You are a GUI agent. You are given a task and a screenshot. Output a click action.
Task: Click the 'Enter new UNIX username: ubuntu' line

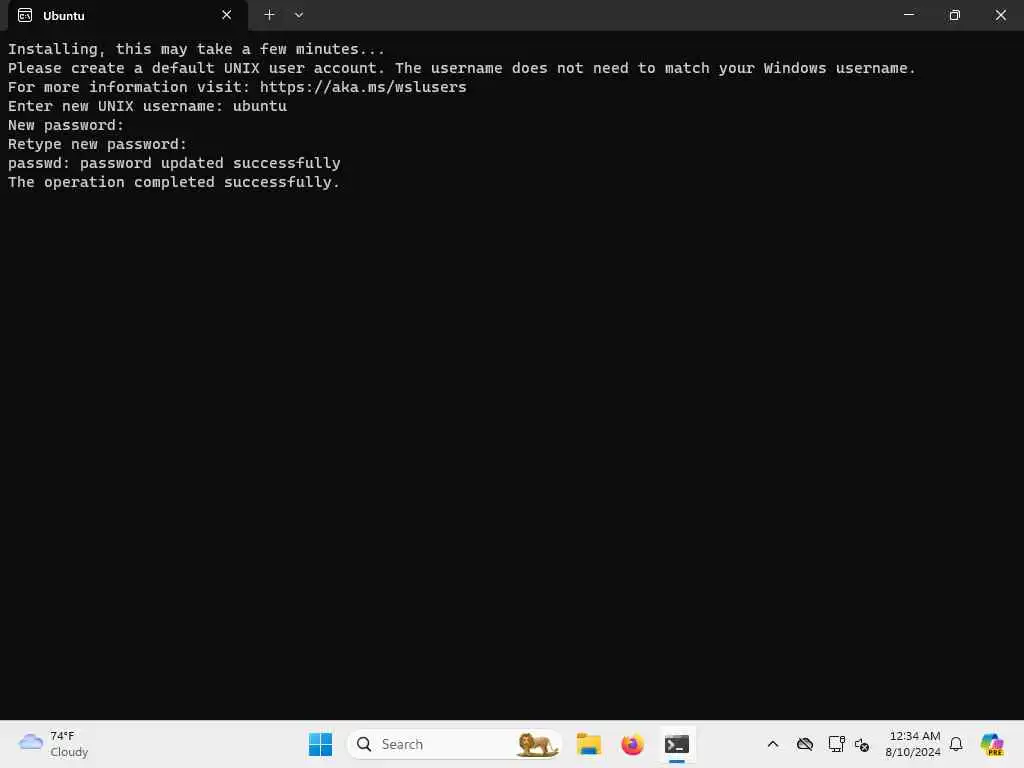click(x=147, y=106)
